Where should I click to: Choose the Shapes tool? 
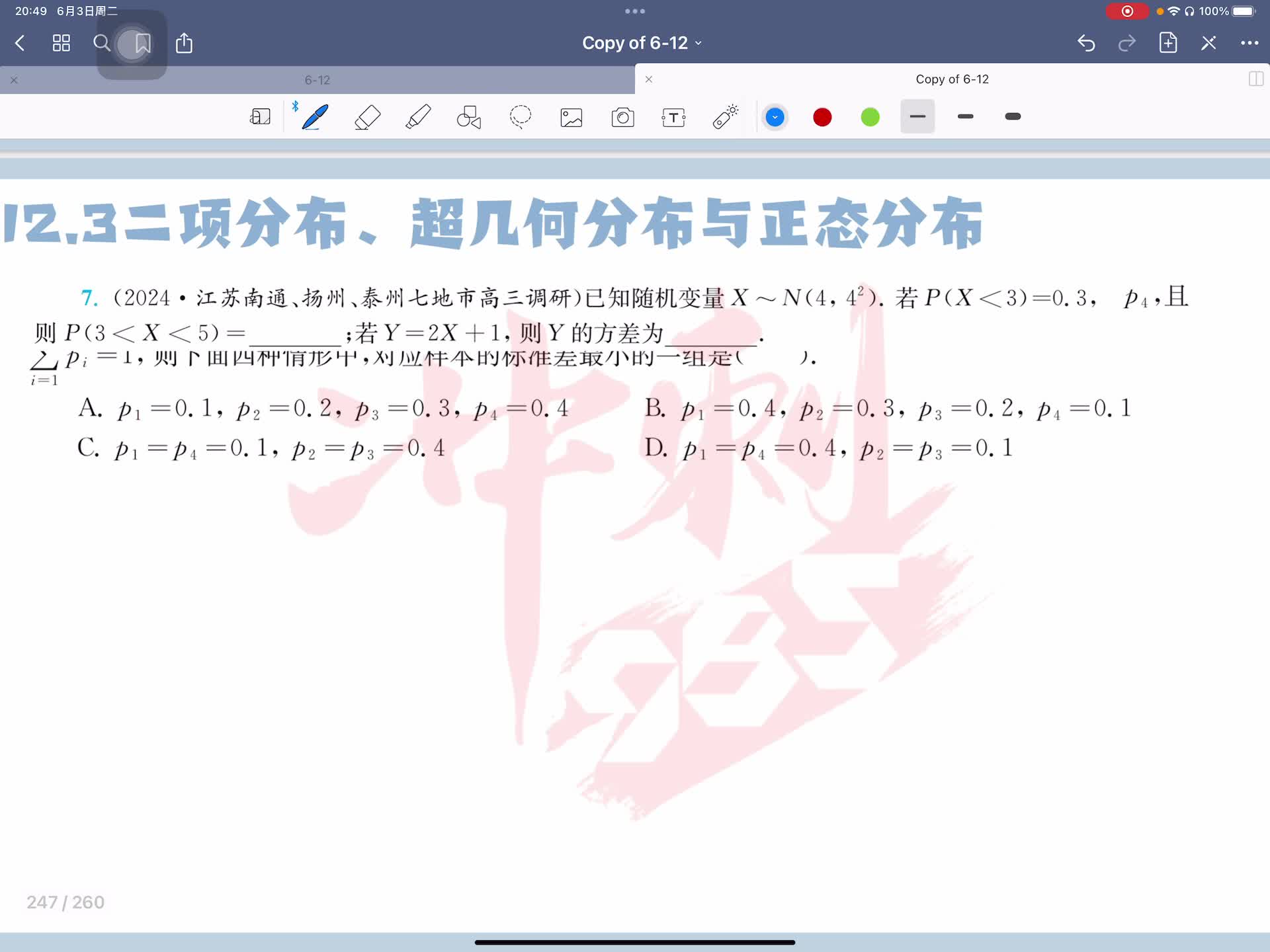pyautogui.click(x=469, y=117)
